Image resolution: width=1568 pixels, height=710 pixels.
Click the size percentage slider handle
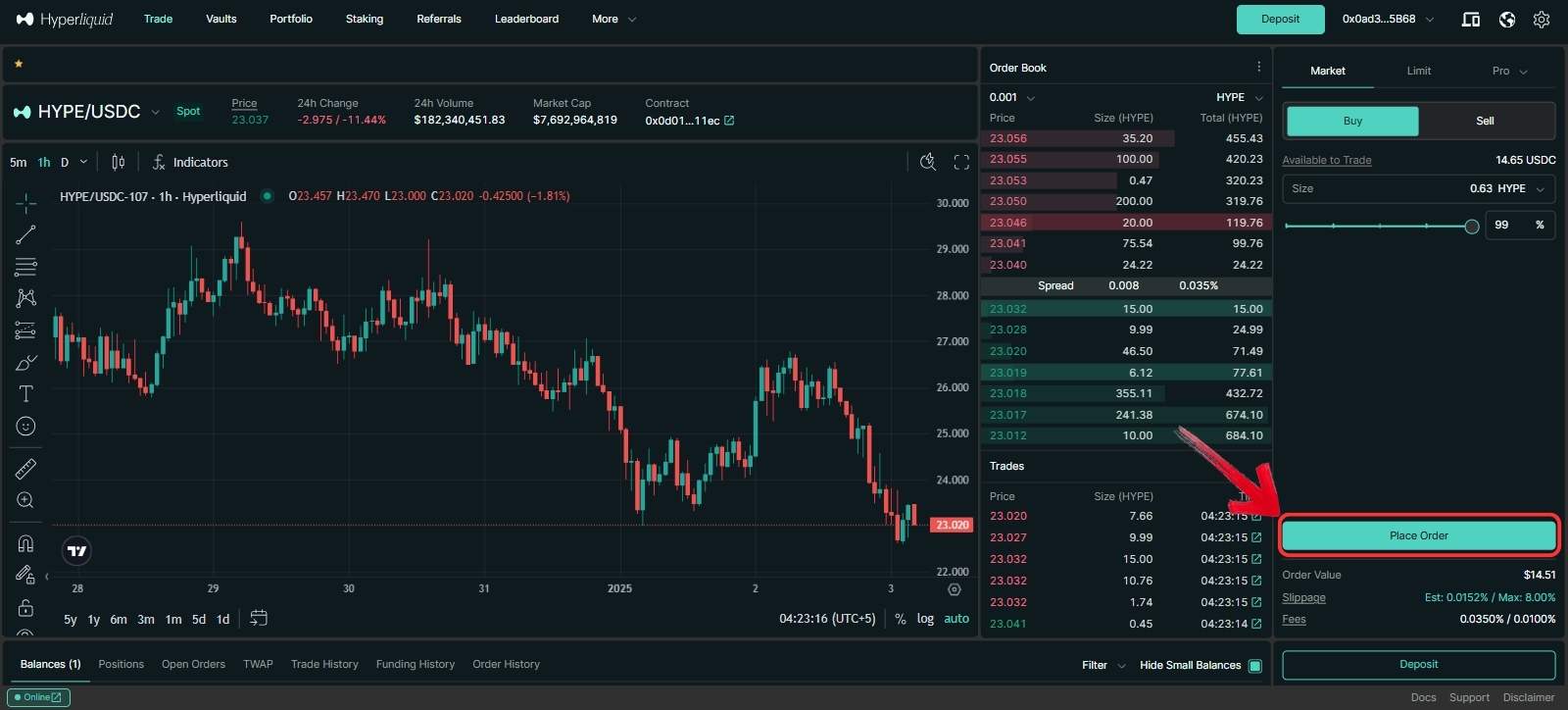pyautogui.click(x=1471, y=227)
